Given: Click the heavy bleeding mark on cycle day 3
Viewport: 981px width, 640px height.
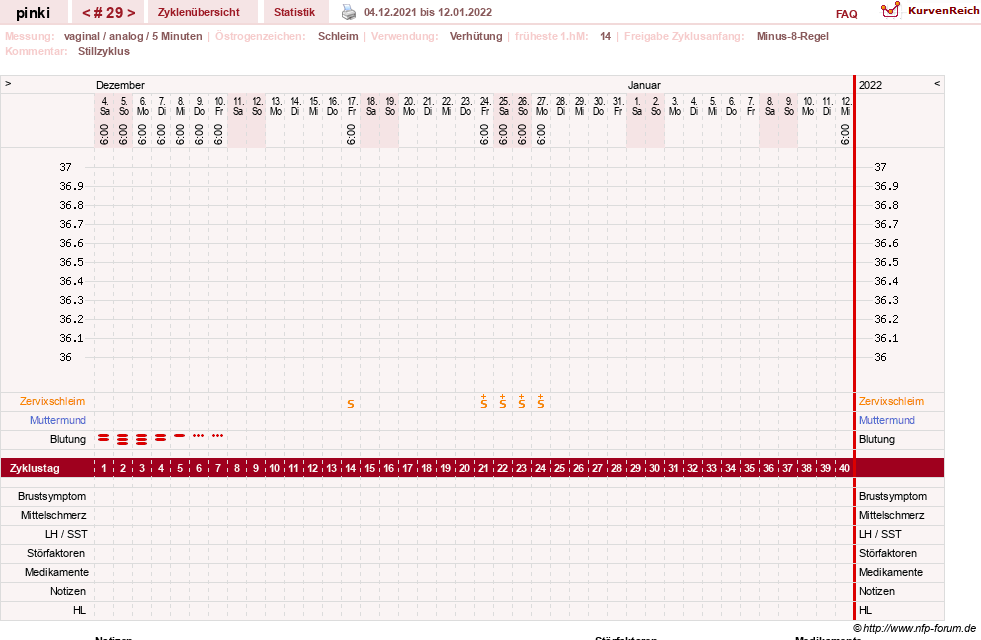Looking at the screenshot, I should (141, 439).
